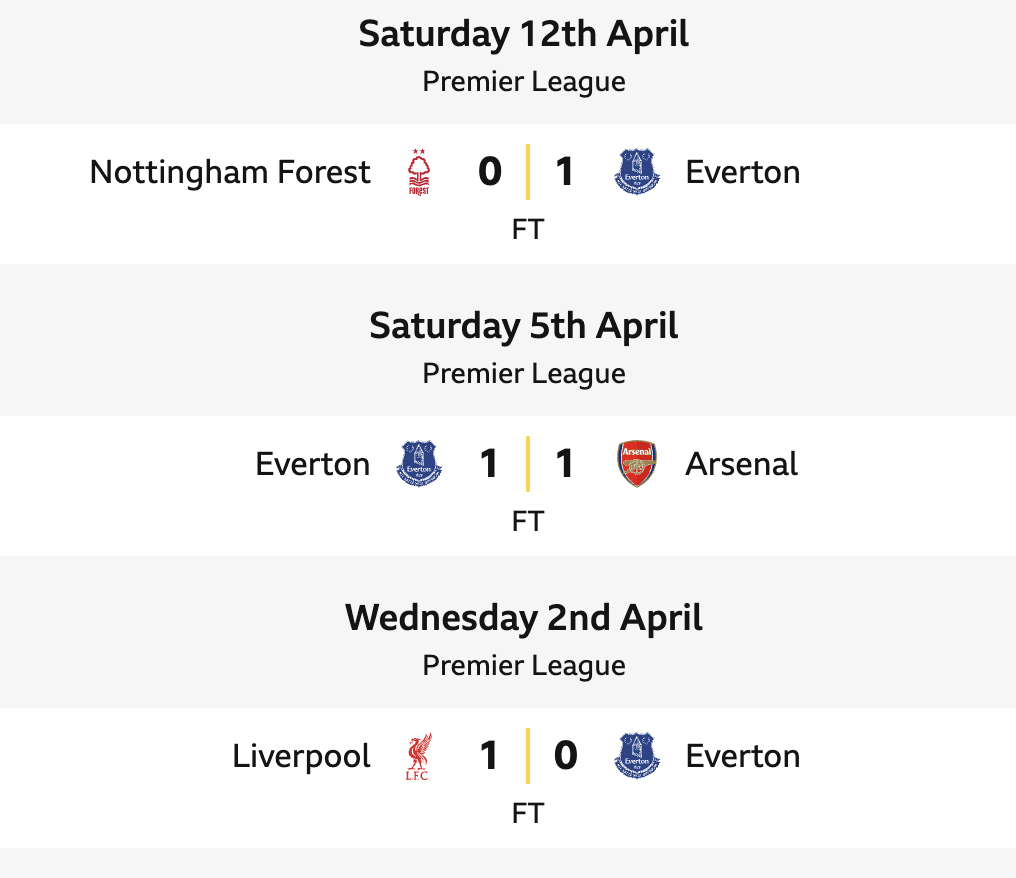Click Premier League label under Wednesday 2nd April

[x=523, y=665]
